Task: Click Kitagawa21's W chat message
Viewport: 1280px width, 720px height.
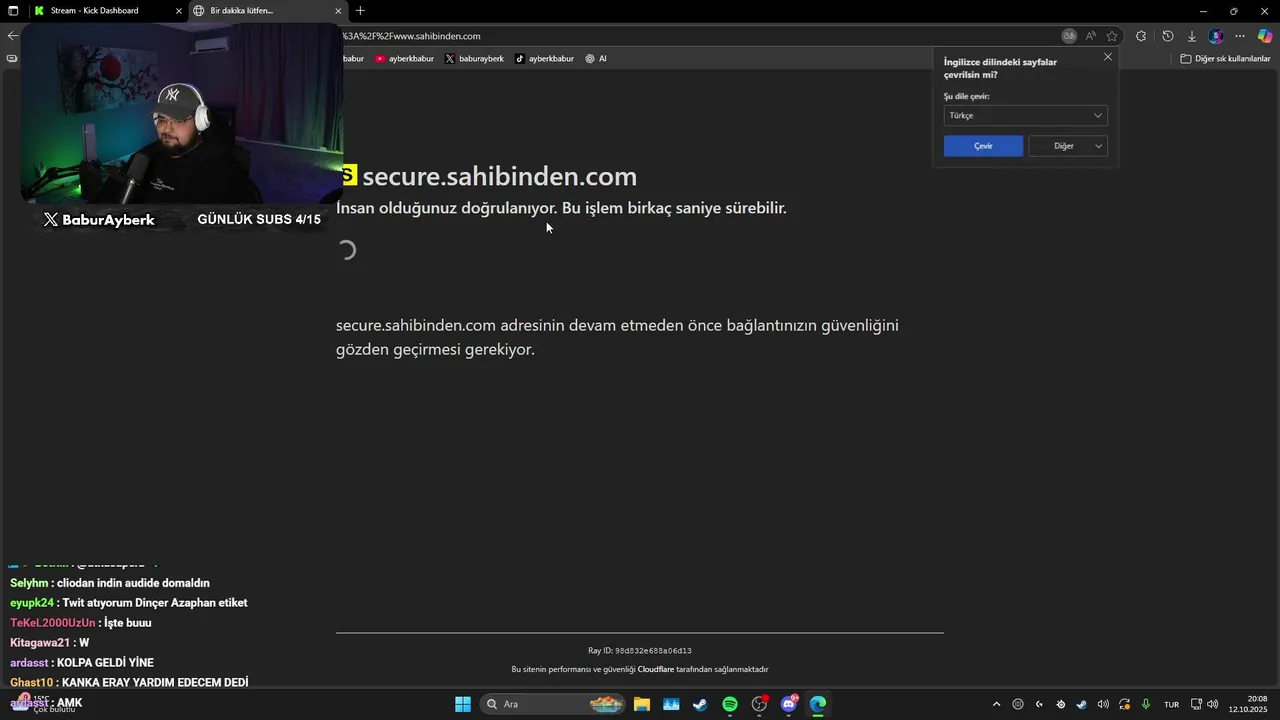Action: tap(50, 643)
